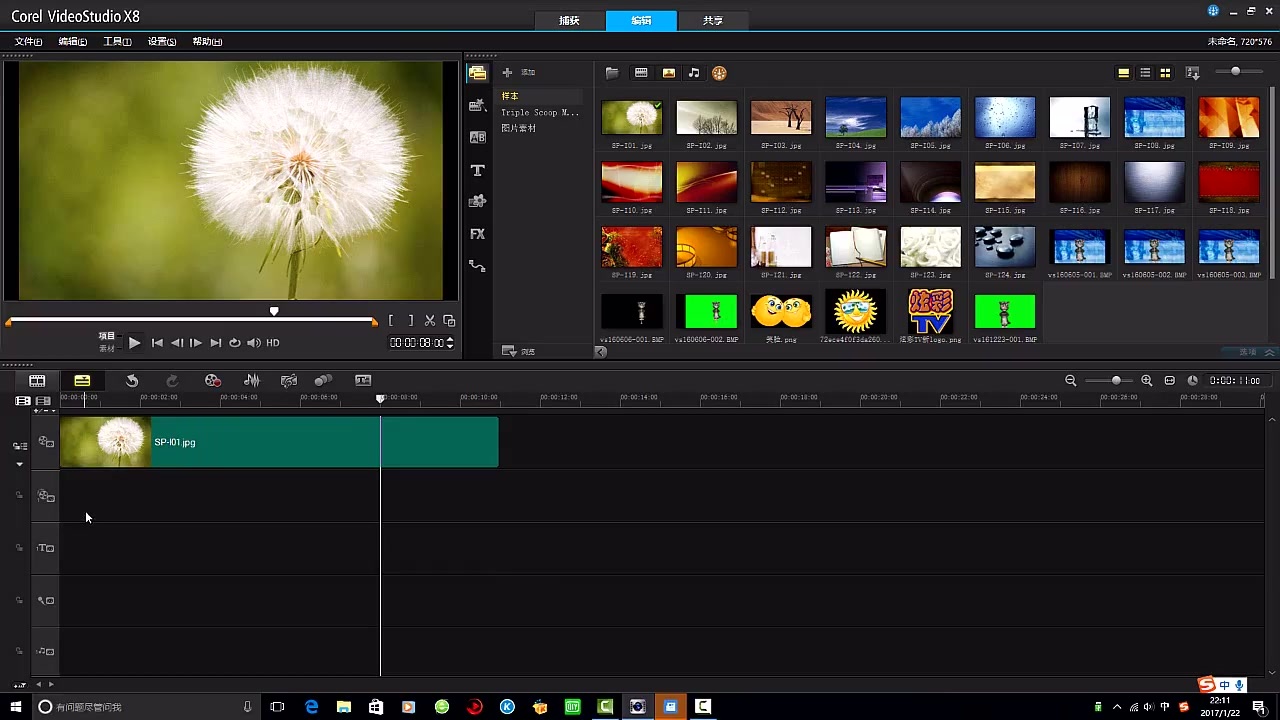Open the Graphic library icon
The height and width of the screenshot is (720, 1280).
tap(477, 201)
